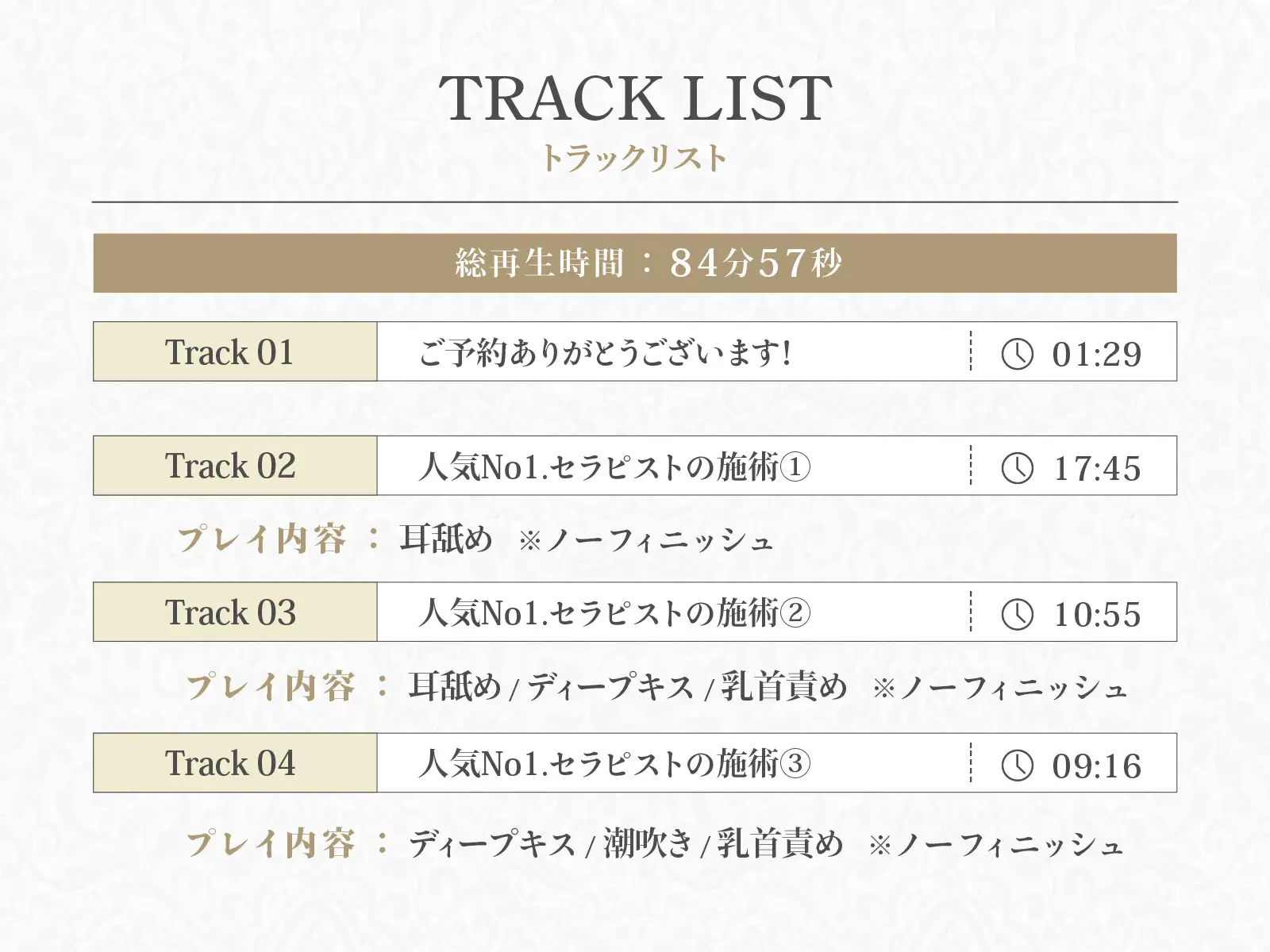
Task: Click the プレイ内容 label under Track 02
Action: coord(261,539)
